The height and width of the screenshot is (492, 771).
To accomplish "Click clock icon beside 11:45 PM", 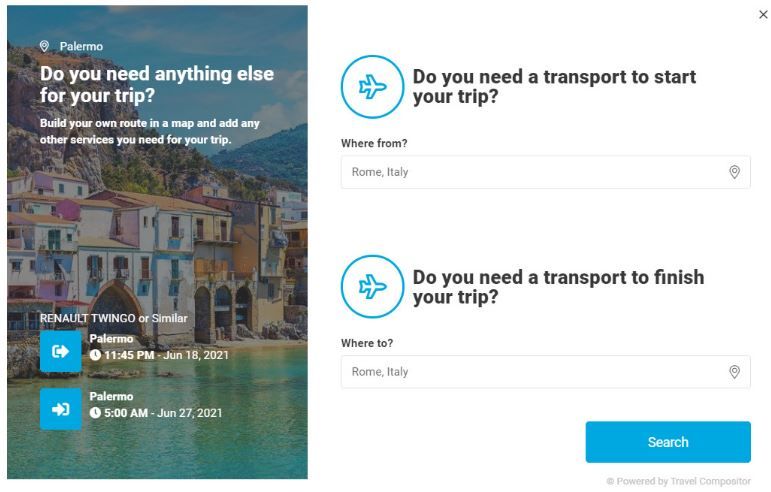I will pos(95,355).
